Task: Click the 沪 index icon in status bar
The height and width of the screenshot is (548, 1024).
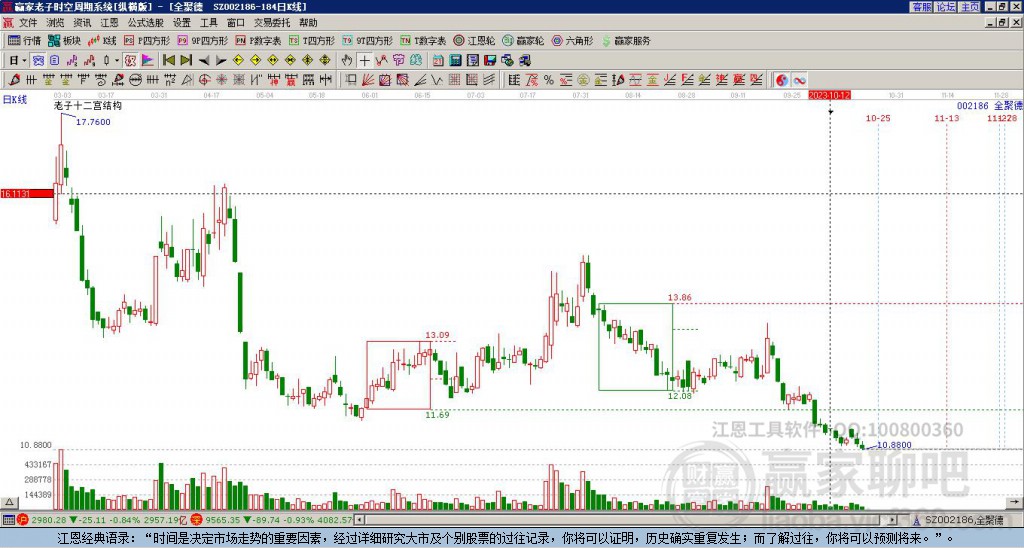Action: [22, 521]
